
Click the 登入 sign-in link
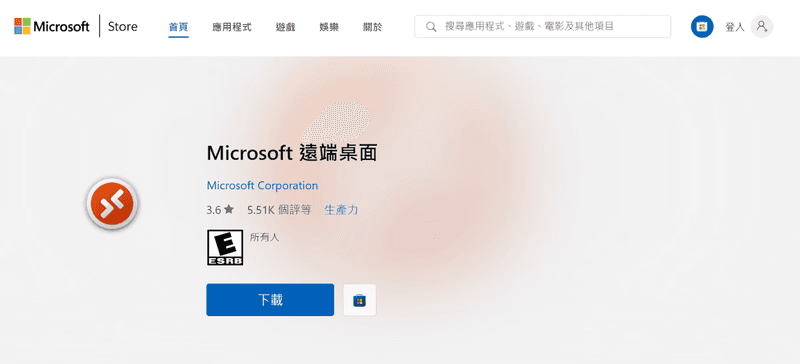click(x=735, y=27)
